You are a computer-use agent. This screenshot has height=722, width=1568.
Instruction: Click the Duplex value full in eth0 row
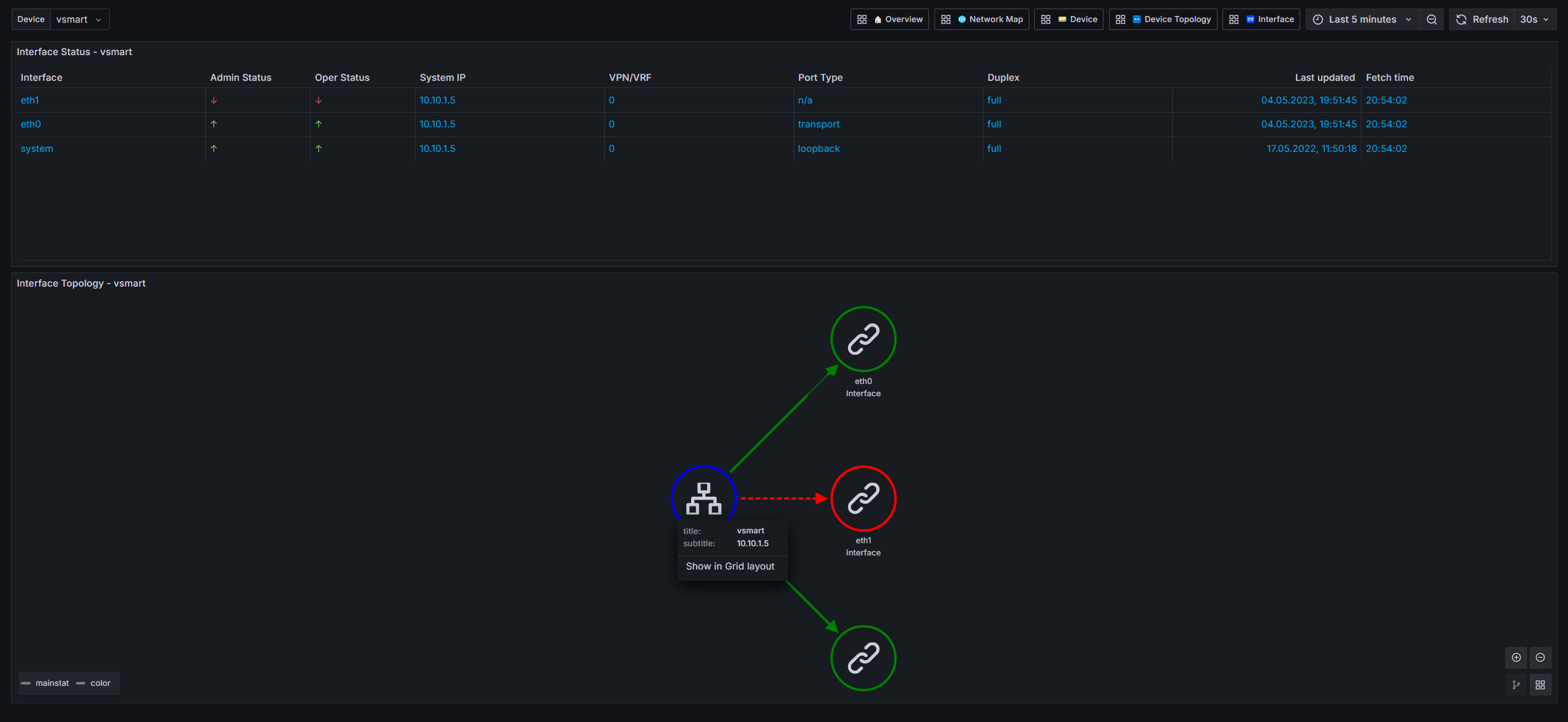coord(994,124)
